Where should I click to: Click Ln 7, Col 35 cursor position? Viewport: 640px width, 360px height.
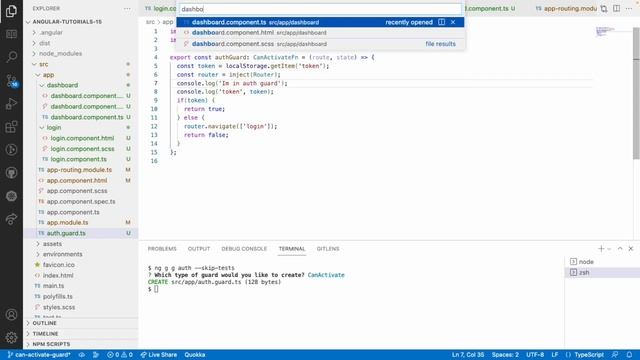[x=468, y=355]
